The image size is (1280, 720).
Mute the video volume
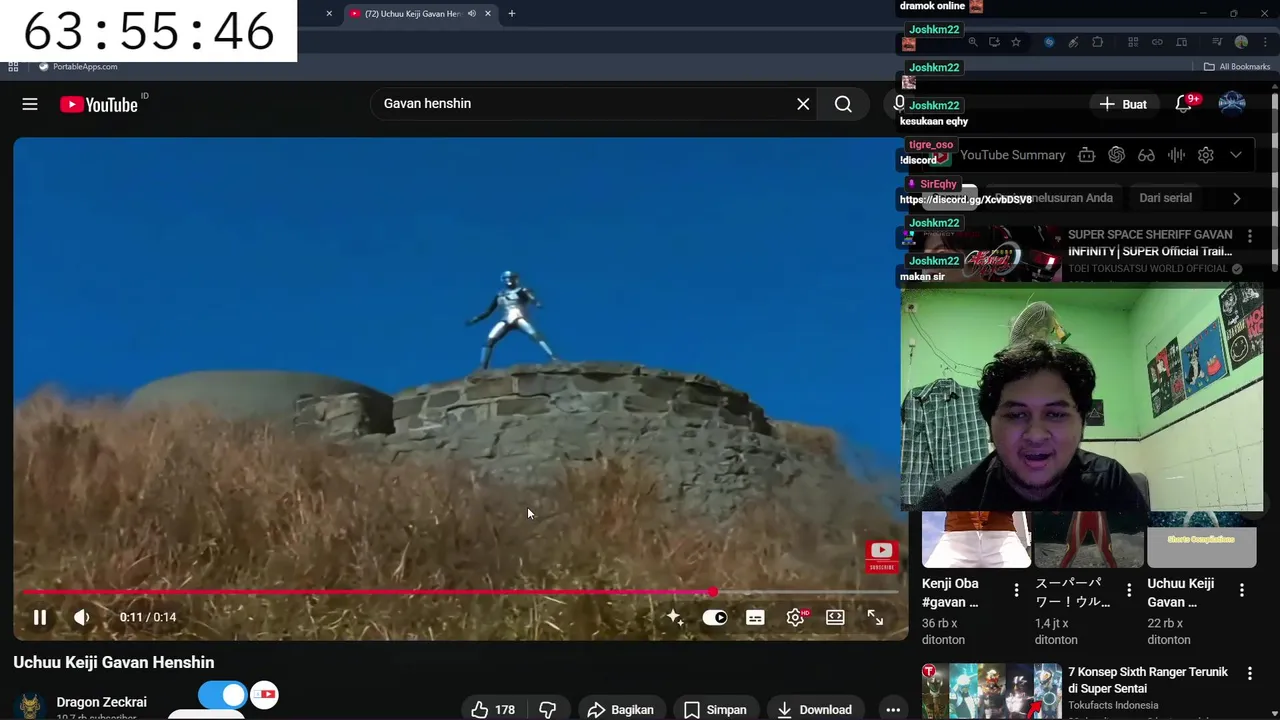click(x=82, y=618)
